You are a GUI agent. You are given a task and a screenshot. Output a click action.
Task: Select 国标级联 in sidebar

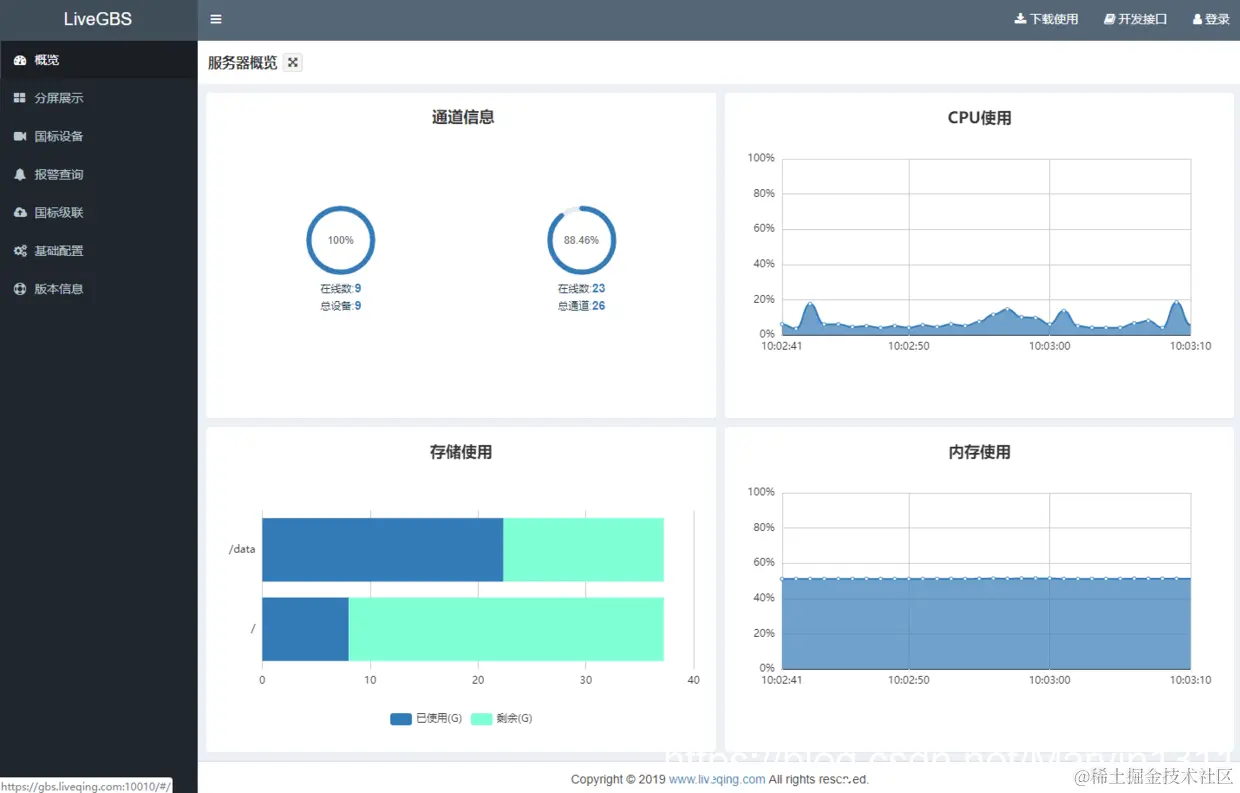pos(98,212)
